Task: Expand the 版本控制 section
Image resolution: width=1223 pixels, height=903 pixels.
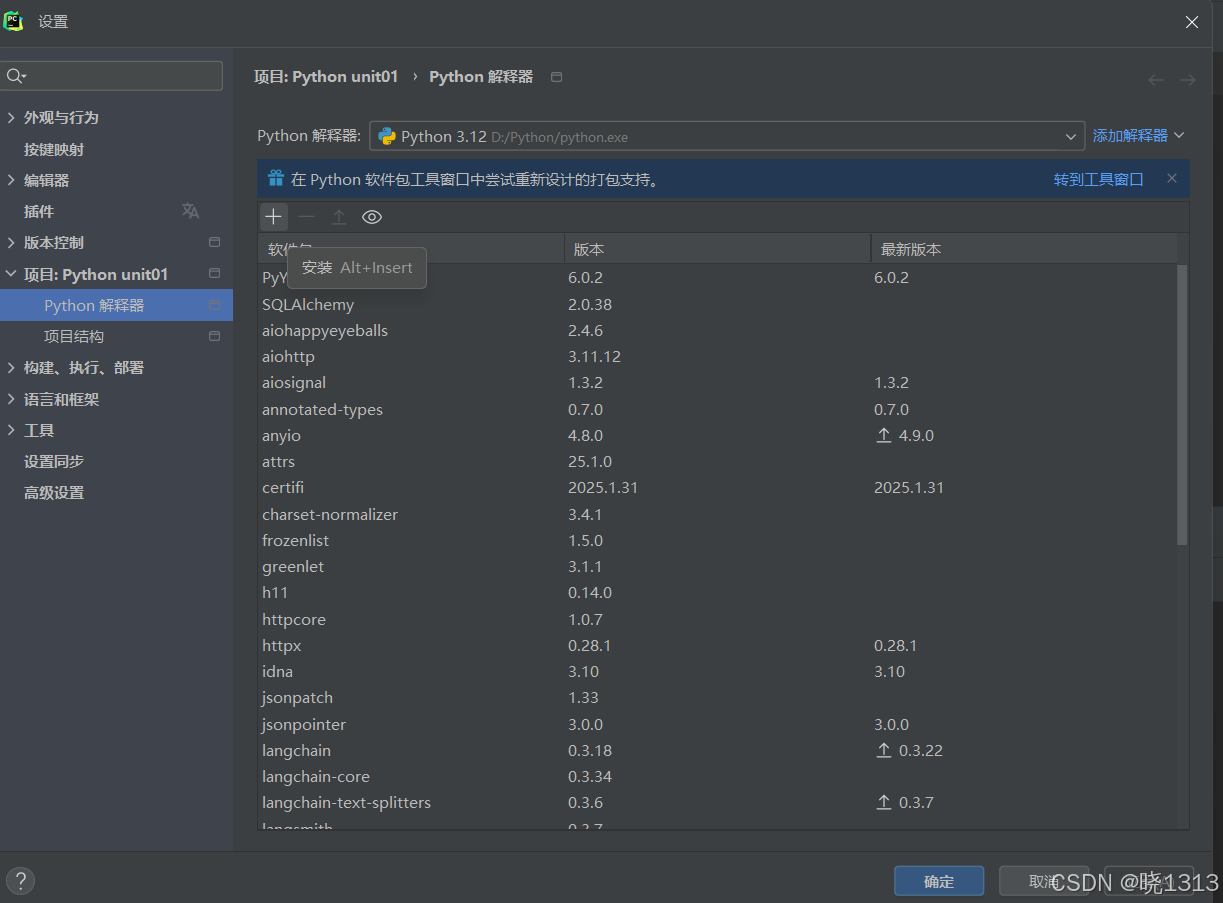Action: 12,242
